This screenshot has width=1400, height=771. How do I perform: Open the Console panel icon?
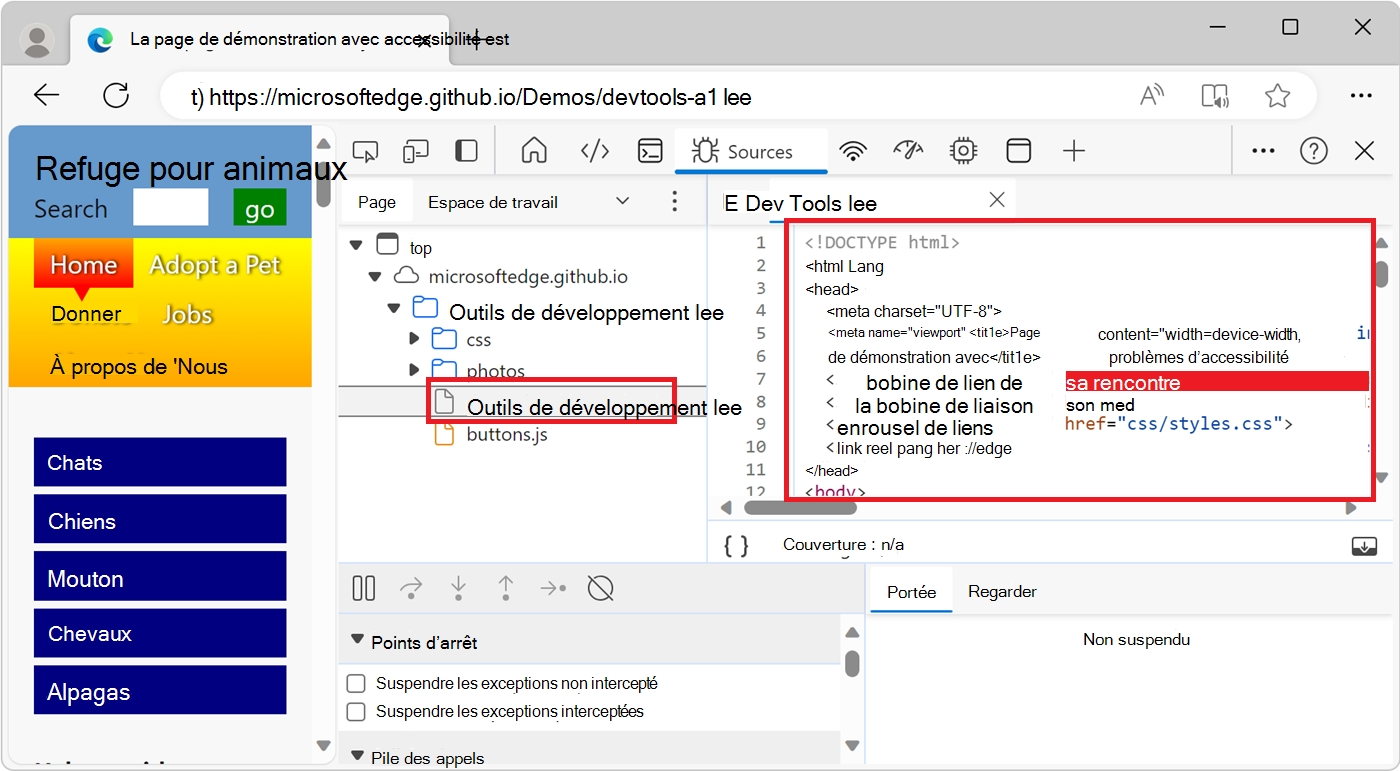(x=649, y=149)
